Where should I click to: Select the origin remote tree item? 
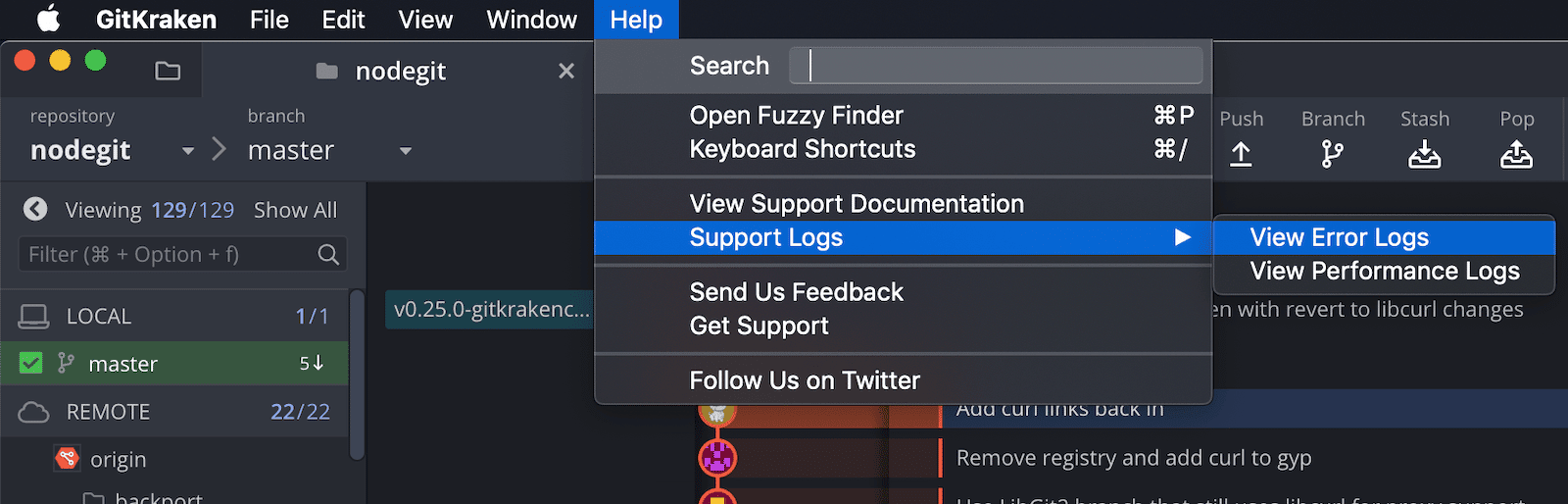pyautogui.click(x=118, y=459)
